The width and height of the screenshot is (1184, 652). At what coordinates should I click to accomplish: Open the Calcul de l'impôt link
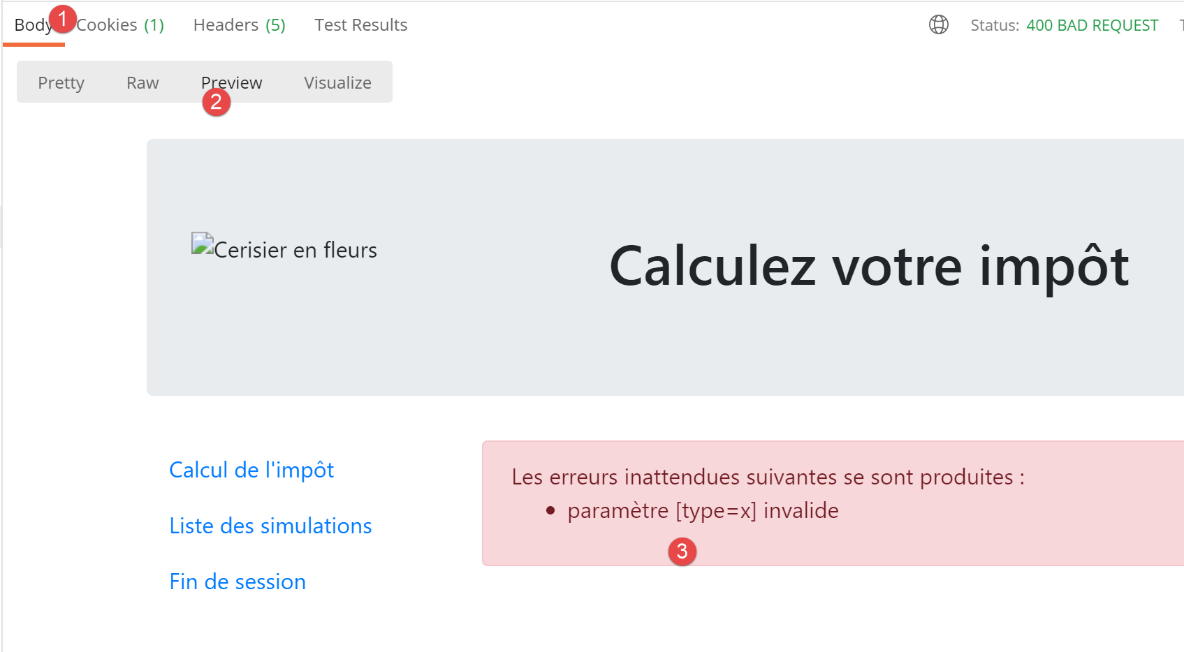[251, 470]
